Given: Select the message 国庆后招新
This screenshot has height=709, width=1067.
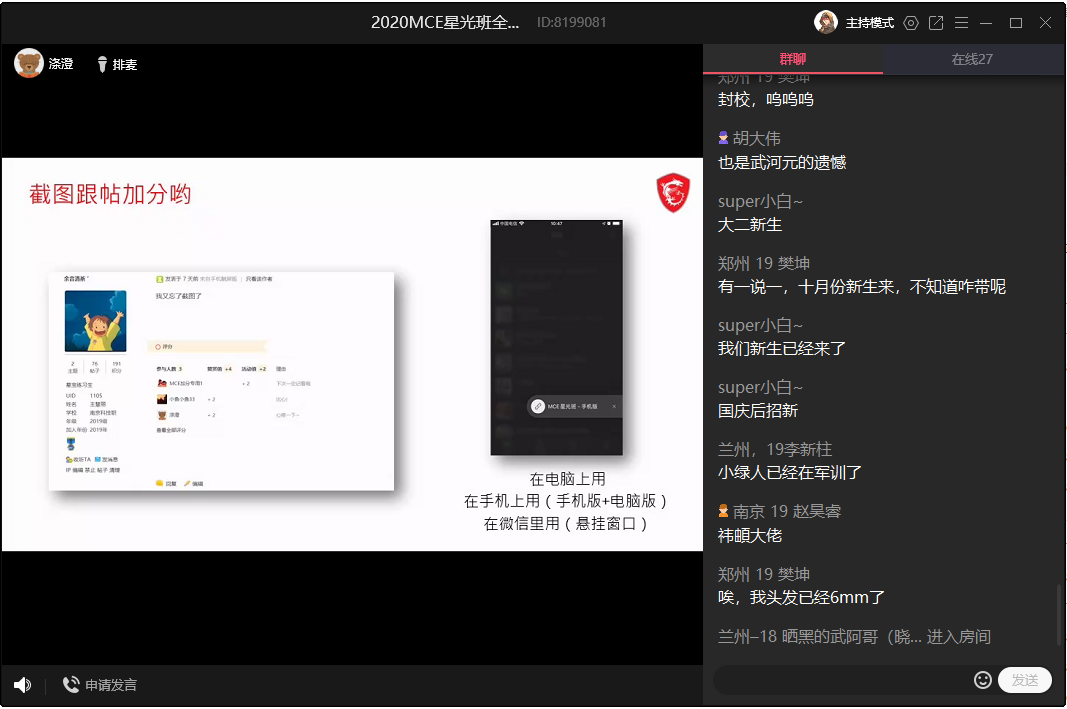Looking at the screenshot, I should pos(758,410).
